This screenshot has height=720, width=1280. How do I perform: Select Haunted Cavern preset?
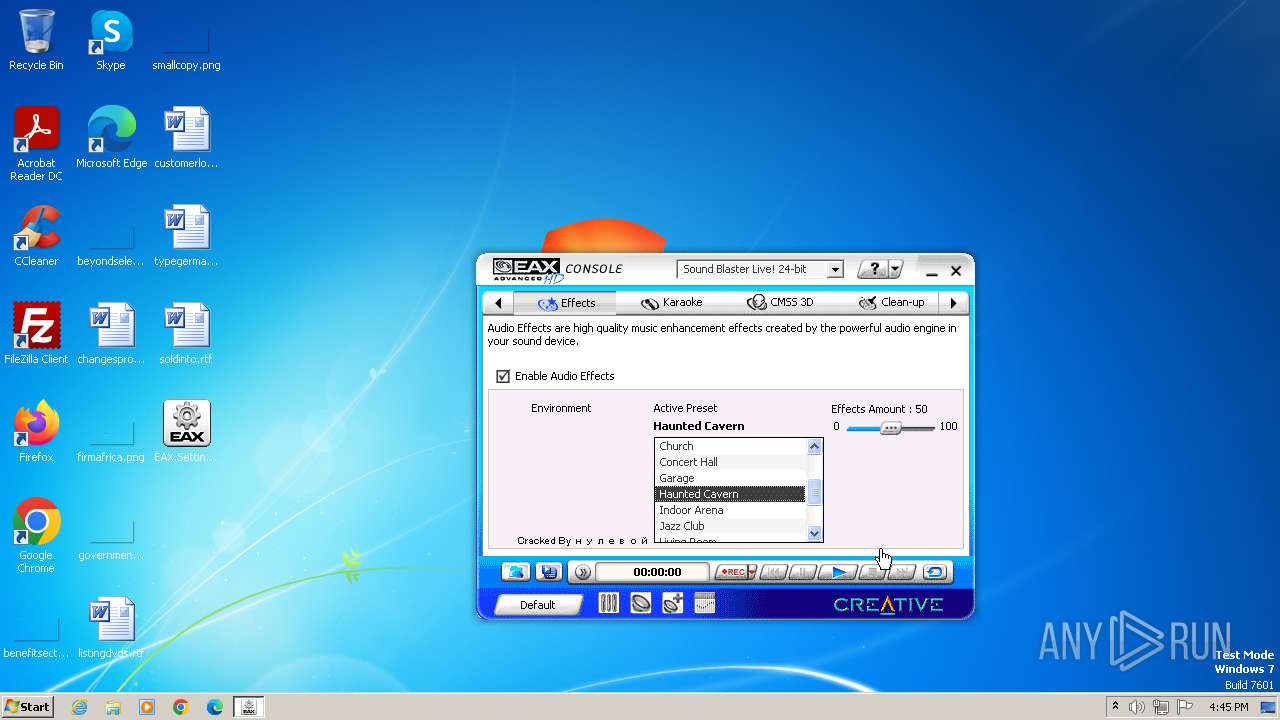coord(730,494)
